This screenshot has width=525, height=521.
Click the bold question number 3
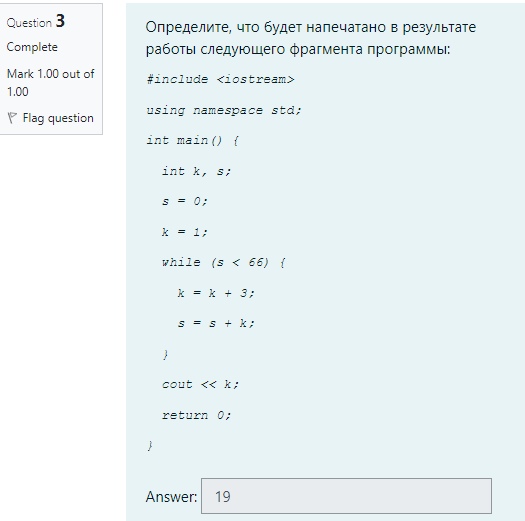pyautogui.click(x=60, y=21)
